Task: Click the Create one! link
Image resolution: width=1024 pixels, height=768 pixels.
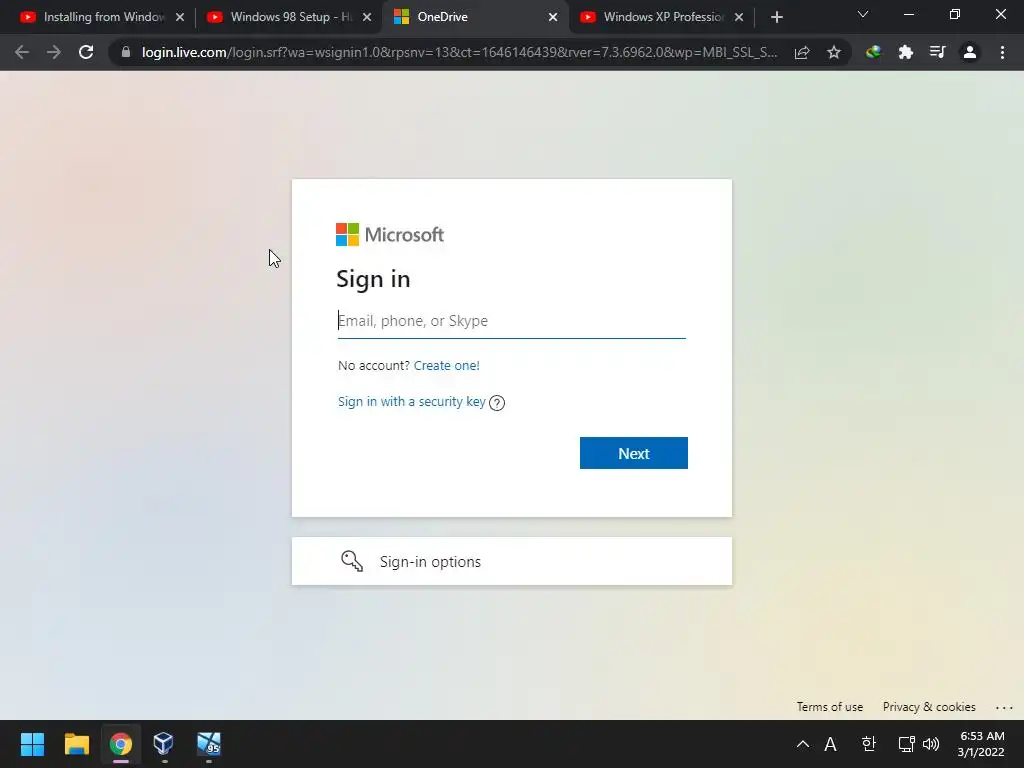Action: point(447,365)
